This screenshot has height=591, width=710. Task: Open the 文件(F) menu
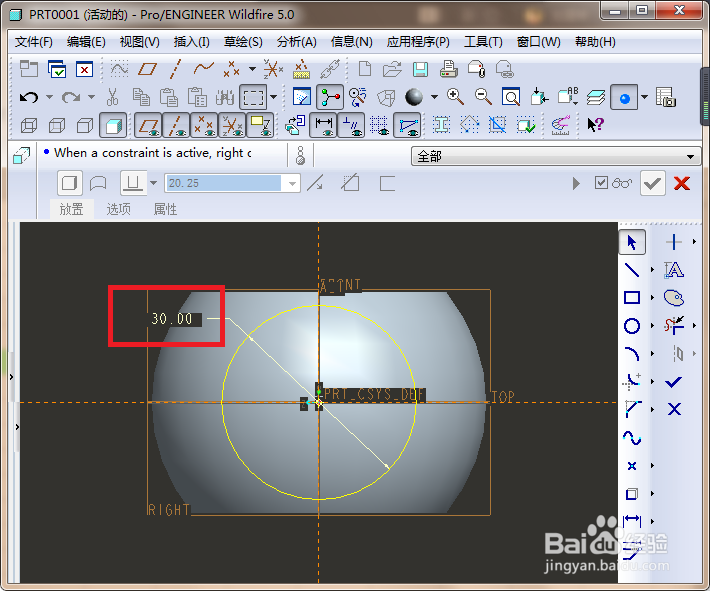(x=34, y=42)
